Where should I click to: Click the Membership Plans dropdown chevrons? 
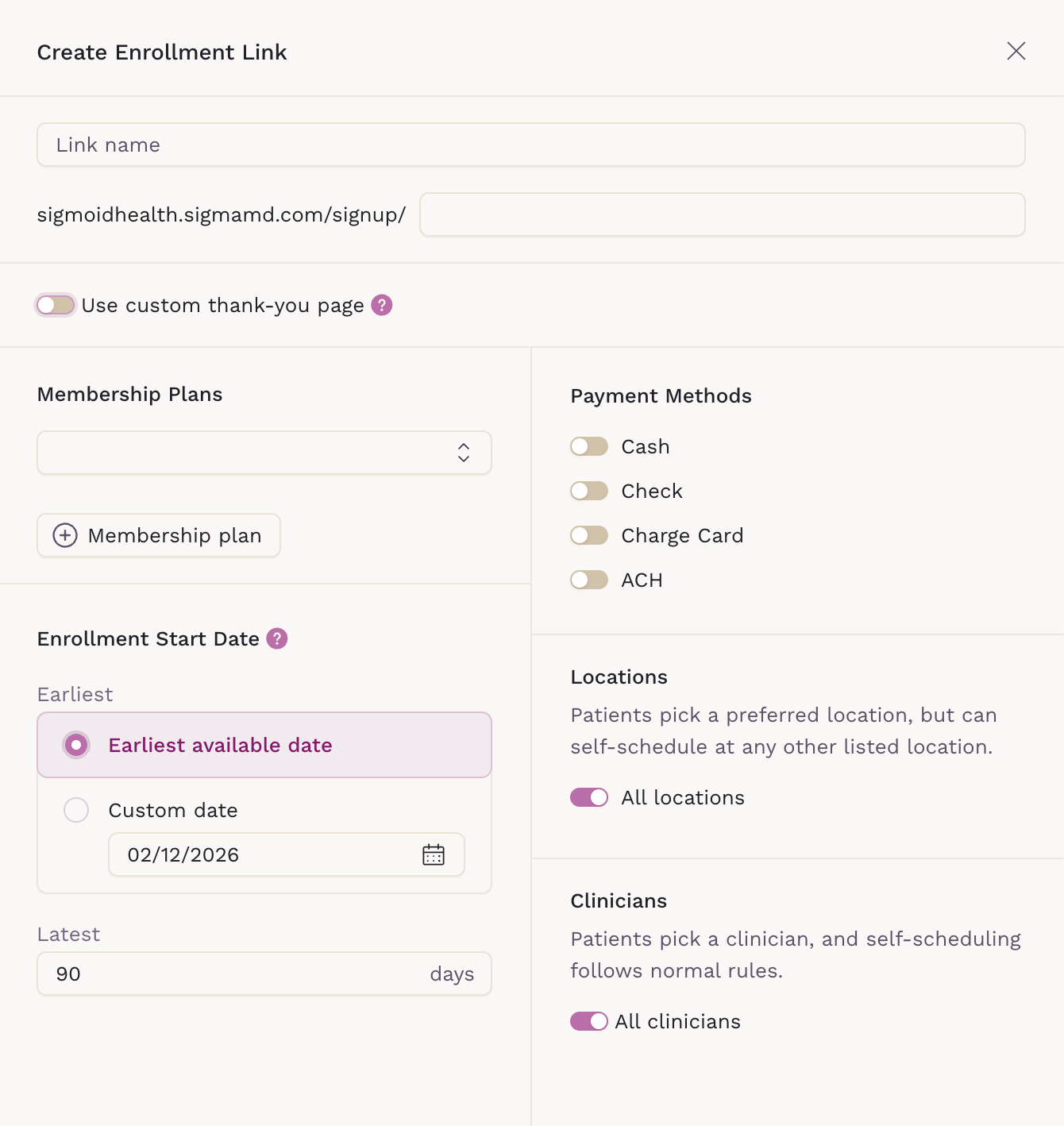(464, 453)
